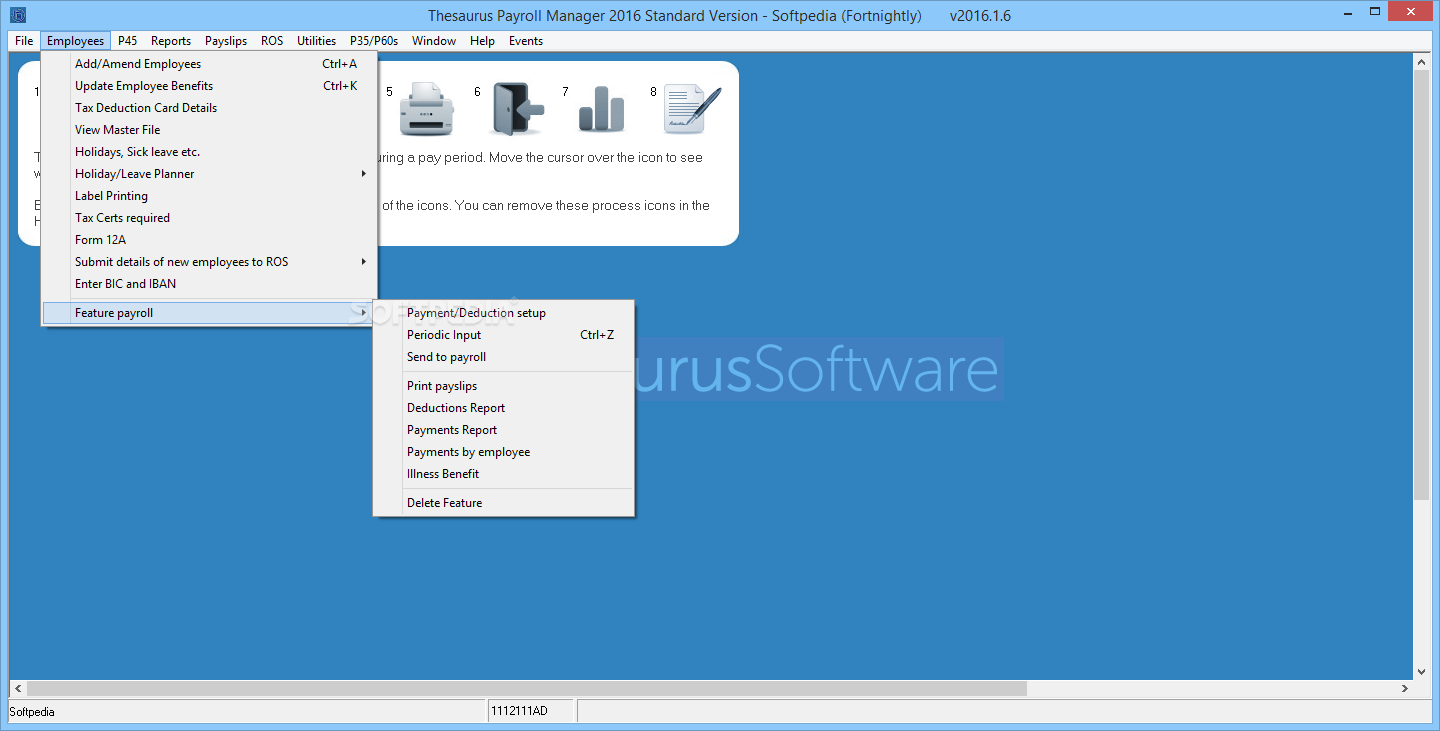The width and height of the screenshot is (1440, 731).
Task: Open the File menu
Action: (x=24, y=41)
